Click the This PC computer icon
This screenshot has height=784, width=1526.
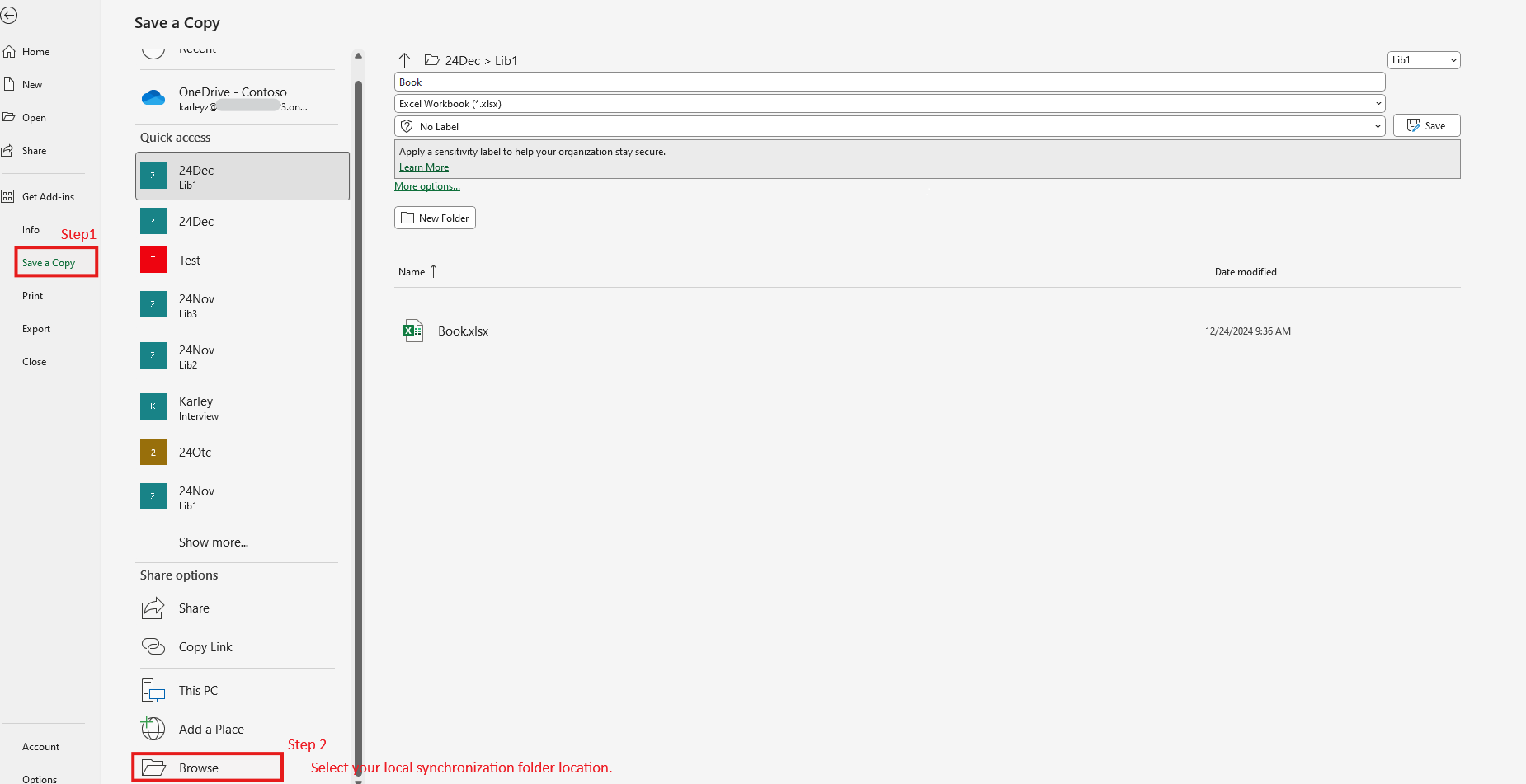click(153, 691)
